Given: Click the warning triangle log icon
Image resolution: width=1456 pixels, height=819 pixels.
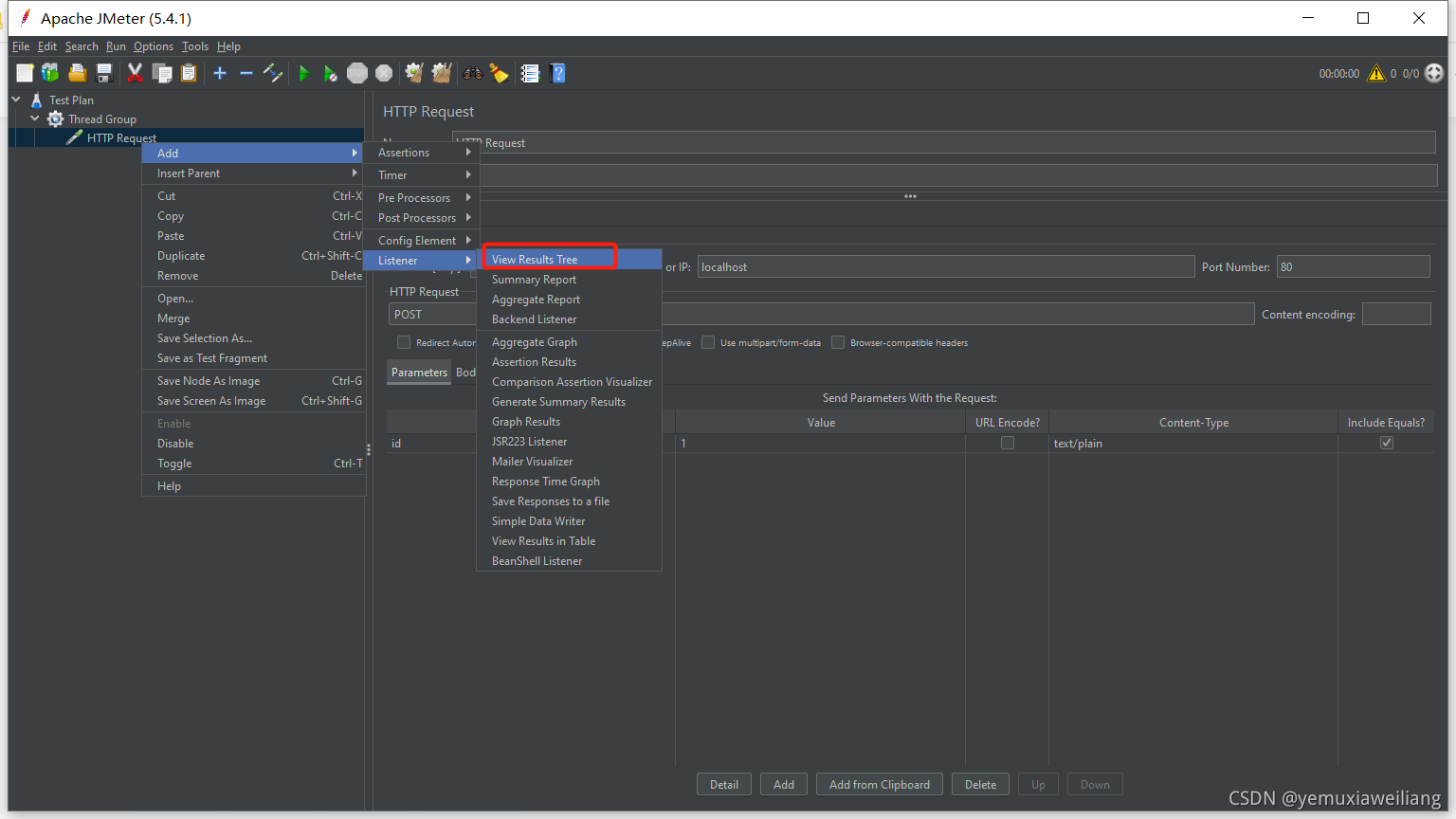Looking at the screenshot, I should (x=1376, y=73).
